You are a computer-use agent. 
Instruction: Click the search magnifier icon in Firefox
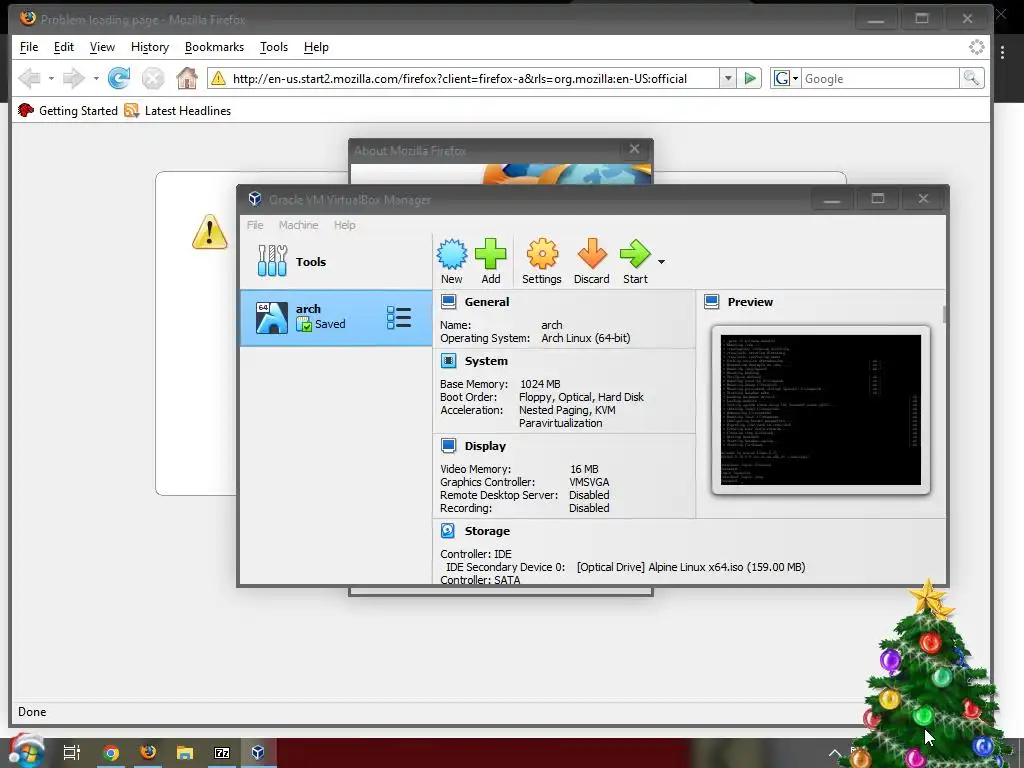click(x=971, y=78)
